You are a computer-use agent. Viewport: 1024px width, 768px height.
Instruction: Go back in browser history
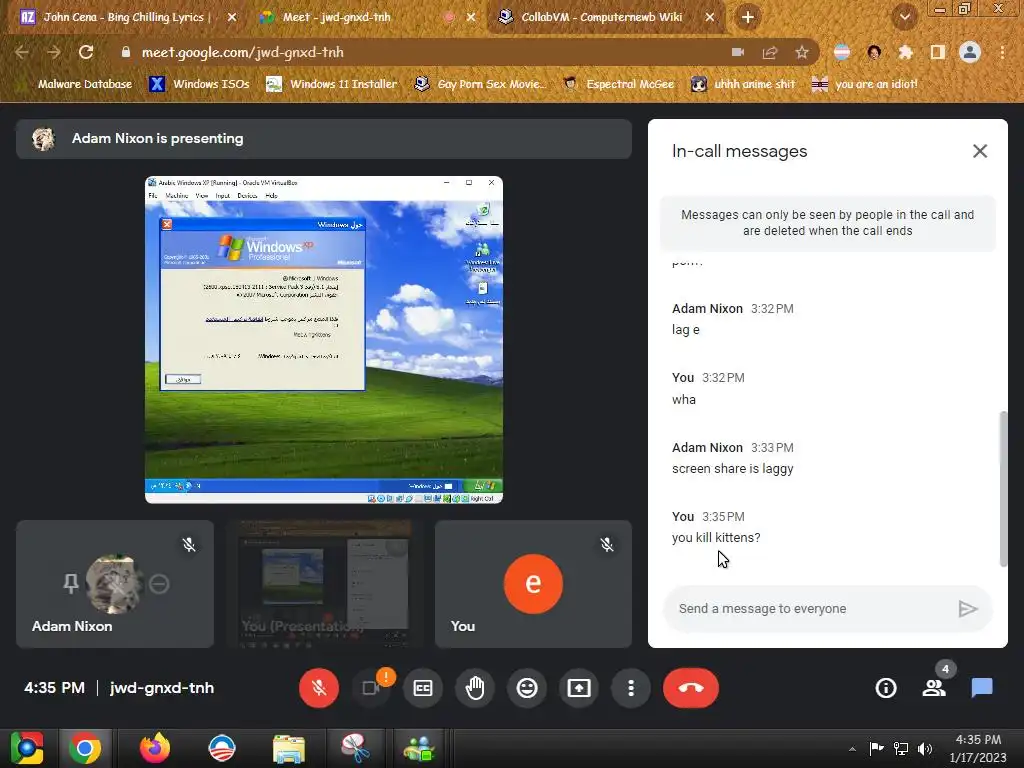pyautogui.click(x=22, y=52)
